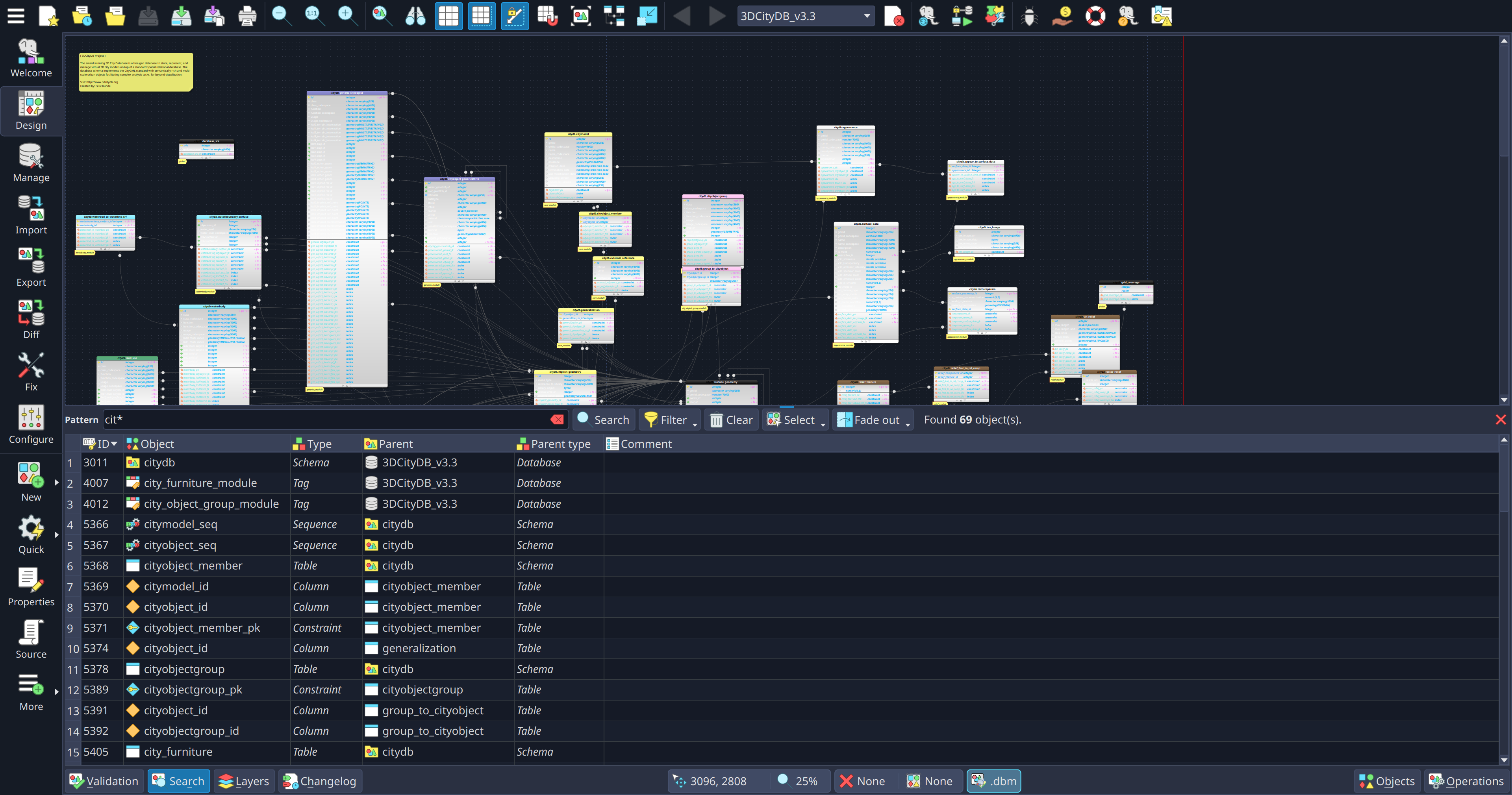Image resolution: width=1512 pixels, height=795 pixels.
Task: Open canvas overview icon
Action: [x=581, y=16]
